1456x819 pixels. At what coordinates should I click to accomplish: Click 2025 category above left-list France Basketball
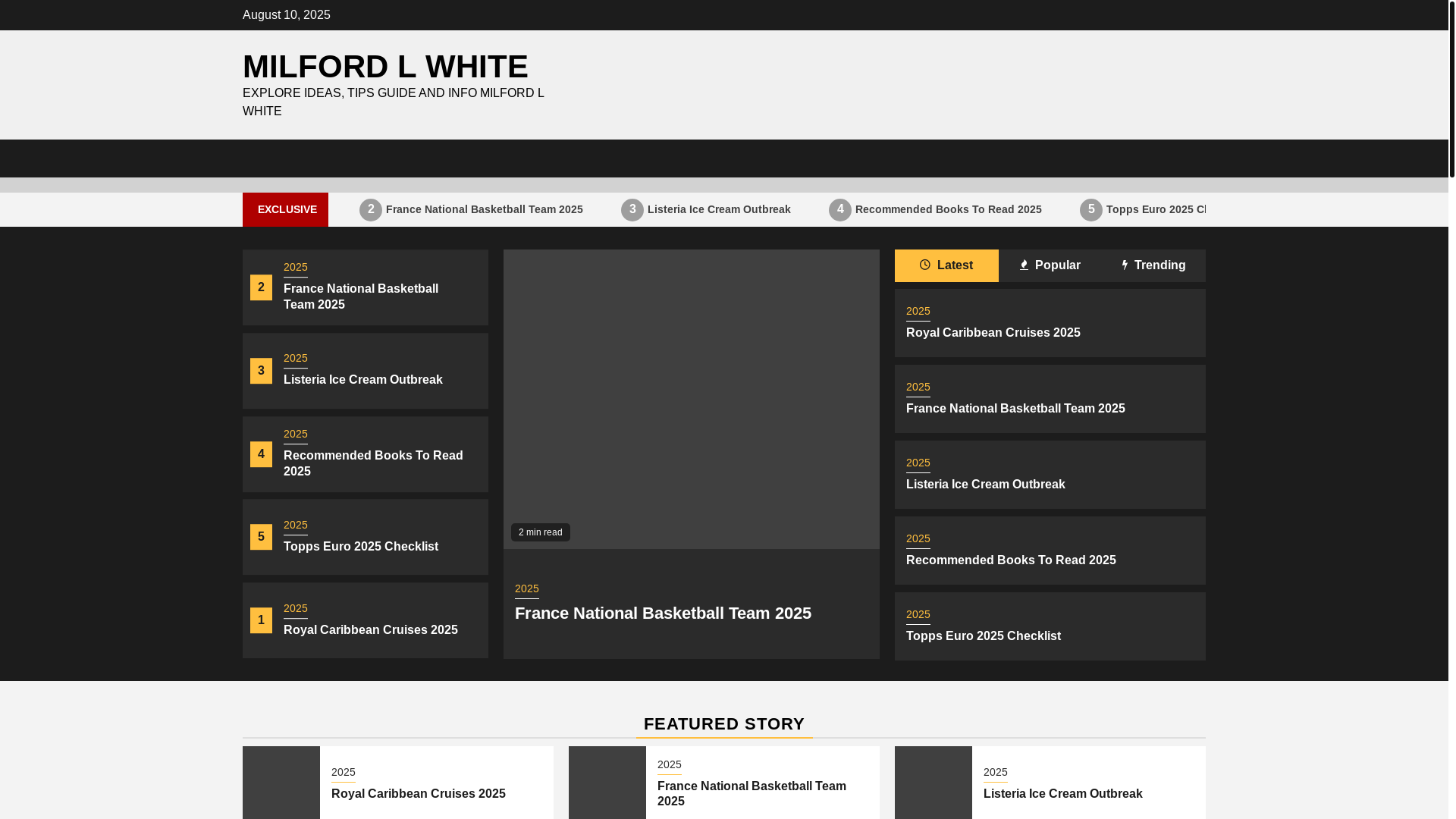click(296, 268)
